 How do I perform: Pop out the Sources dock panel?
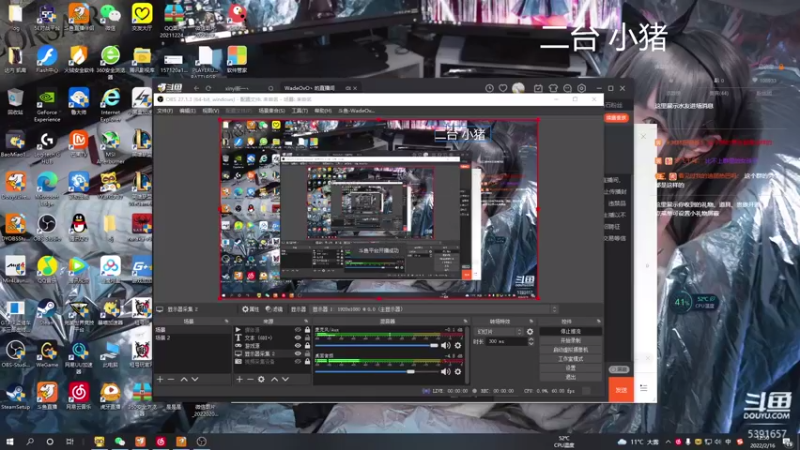pos(306,321)
